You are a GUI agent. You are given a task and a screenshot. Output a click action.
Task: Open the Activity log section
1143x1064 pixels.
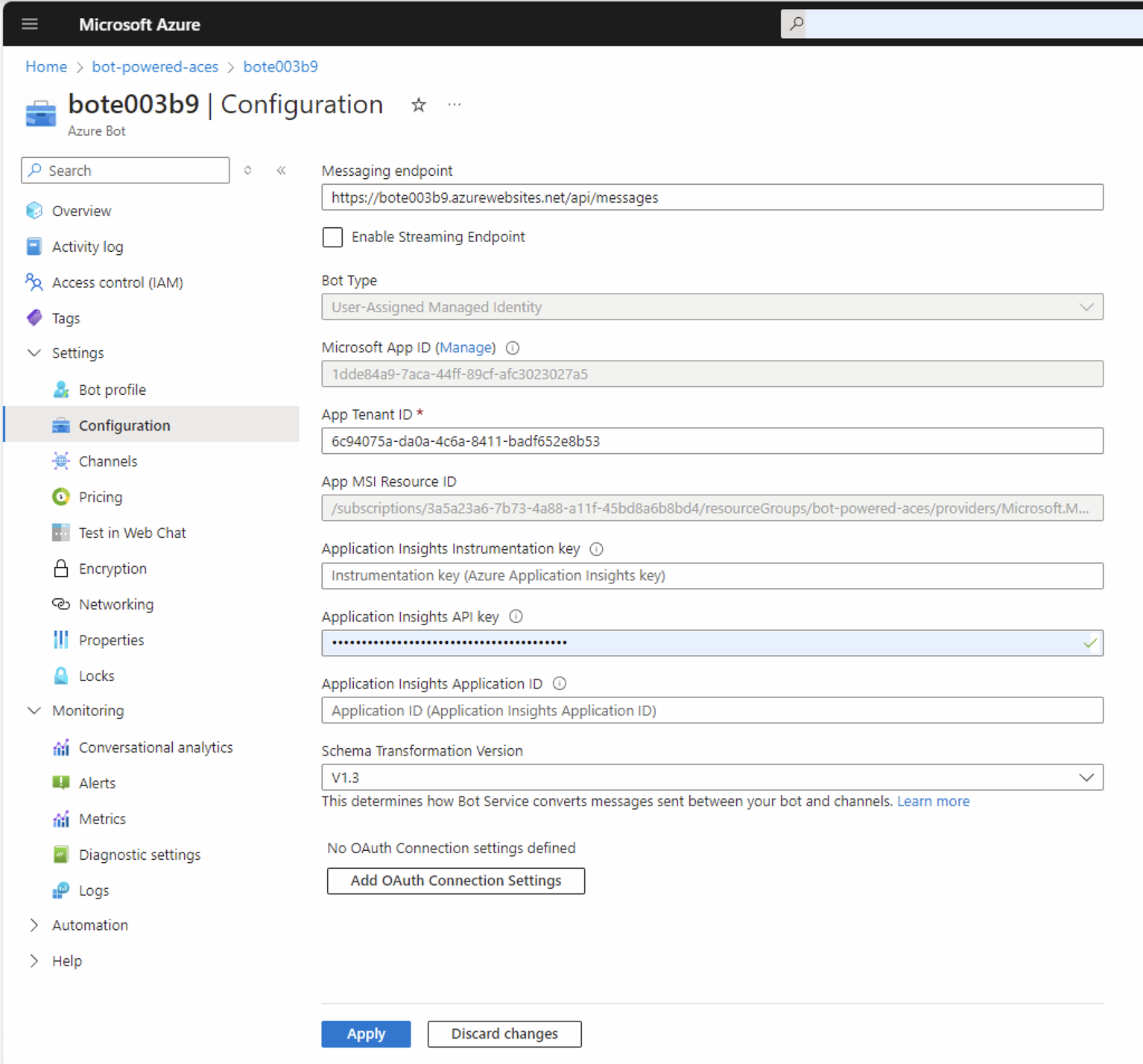coord(87,246)
